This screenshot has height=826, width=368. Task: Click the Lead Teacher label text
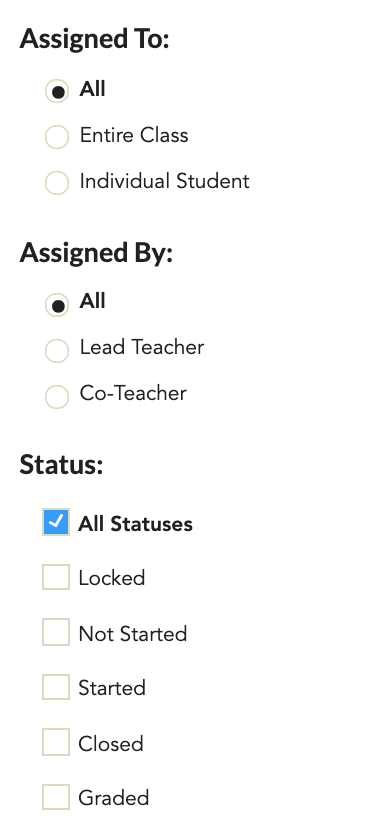click(142, 347)
